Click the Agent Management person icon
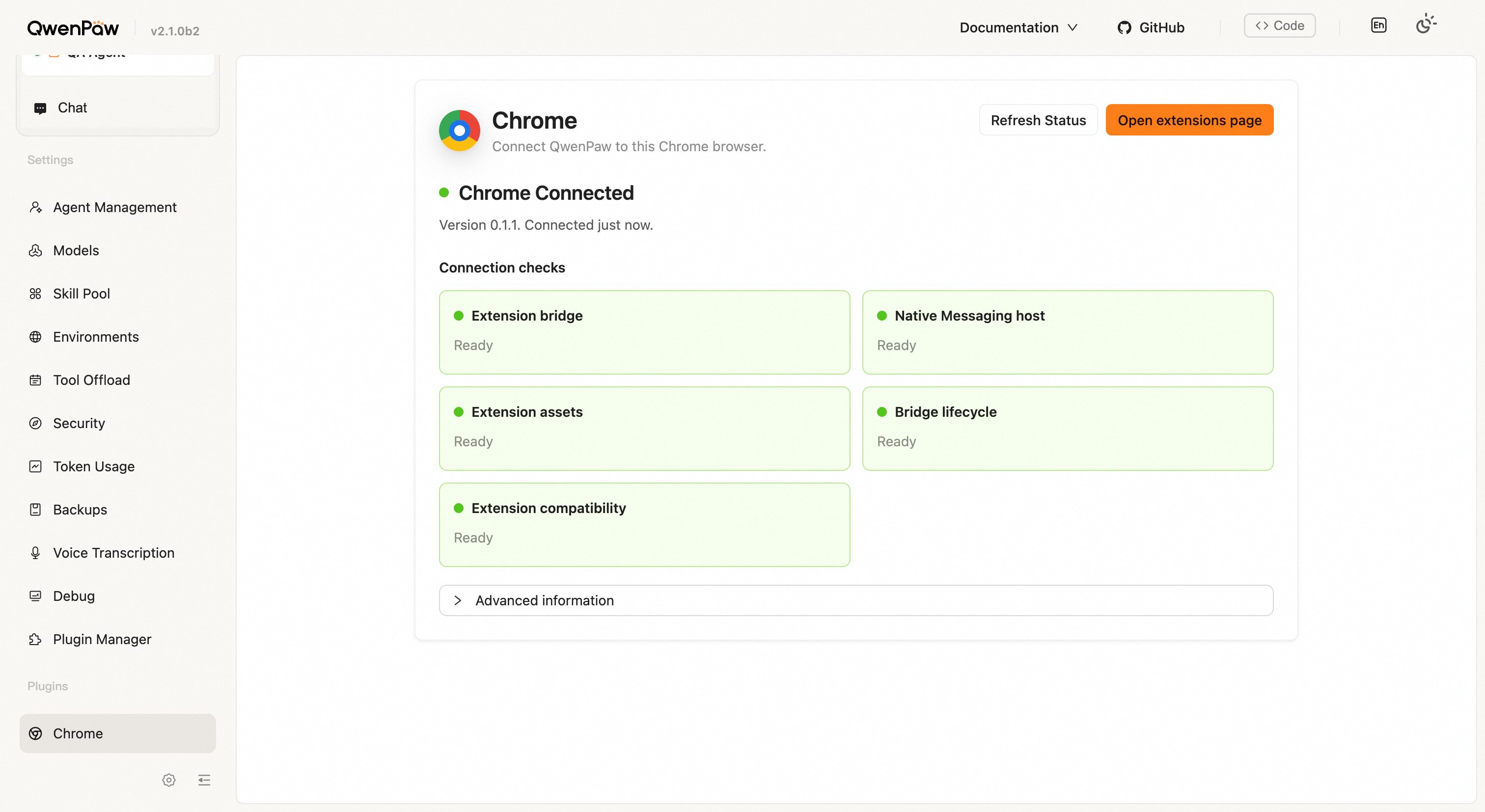1485x812 pixels. [36, 208]
